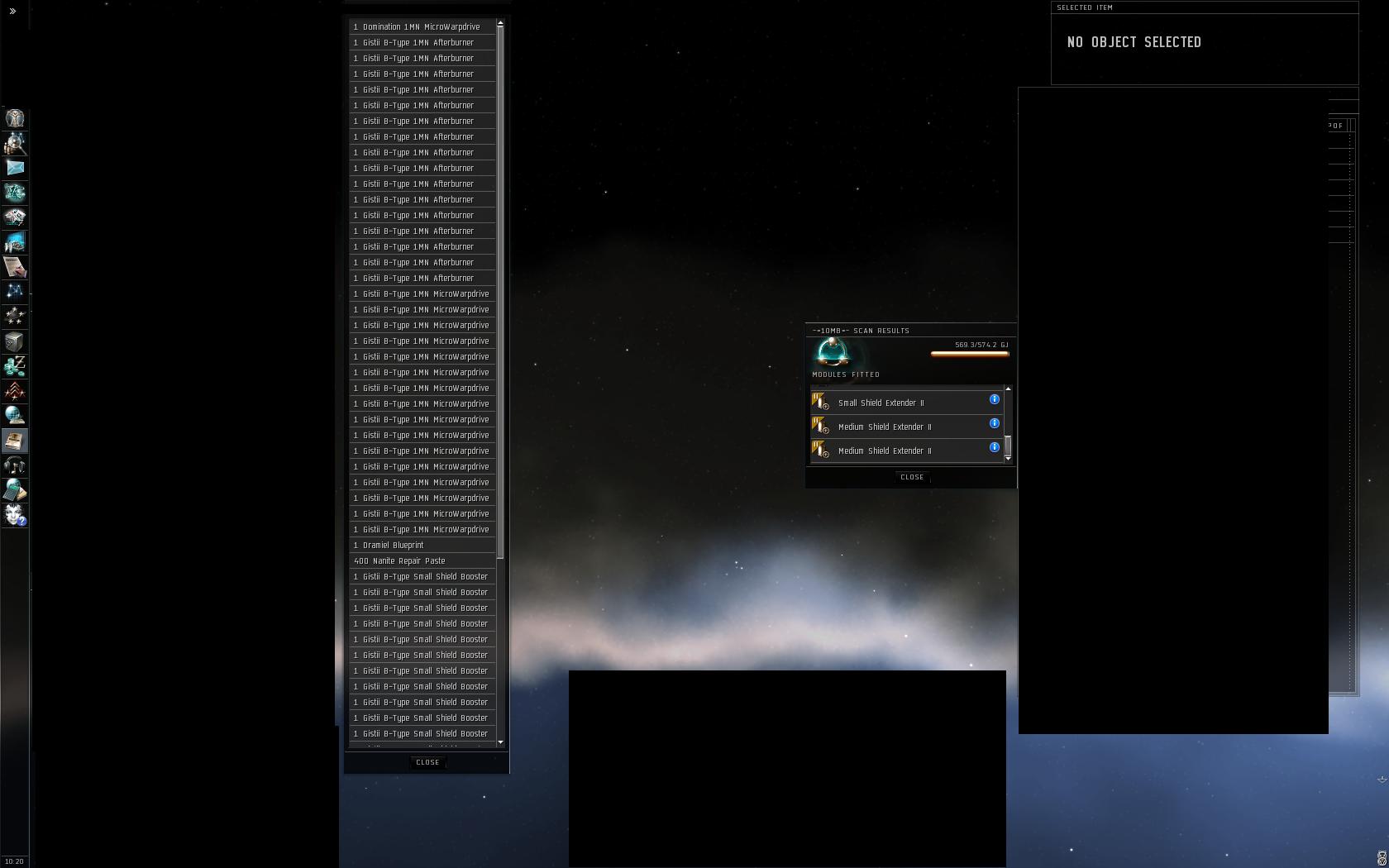Click the scanned ship portrait in Scan Results
Viewport: 1389px width, 868px height.
pyautogui.click(x=833, y=353)
